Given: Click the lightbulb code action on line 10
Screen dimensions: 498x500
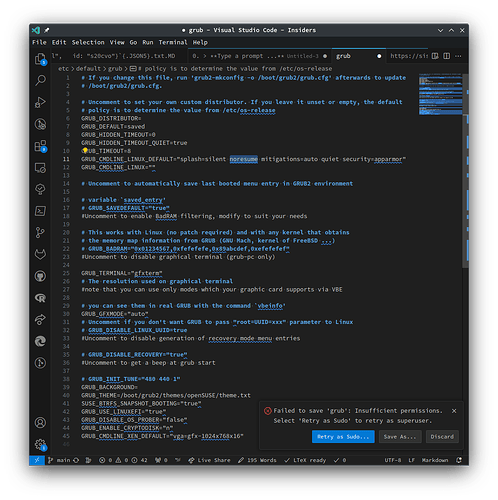Looking at the screenshot, I should click(x=85, y=151).
